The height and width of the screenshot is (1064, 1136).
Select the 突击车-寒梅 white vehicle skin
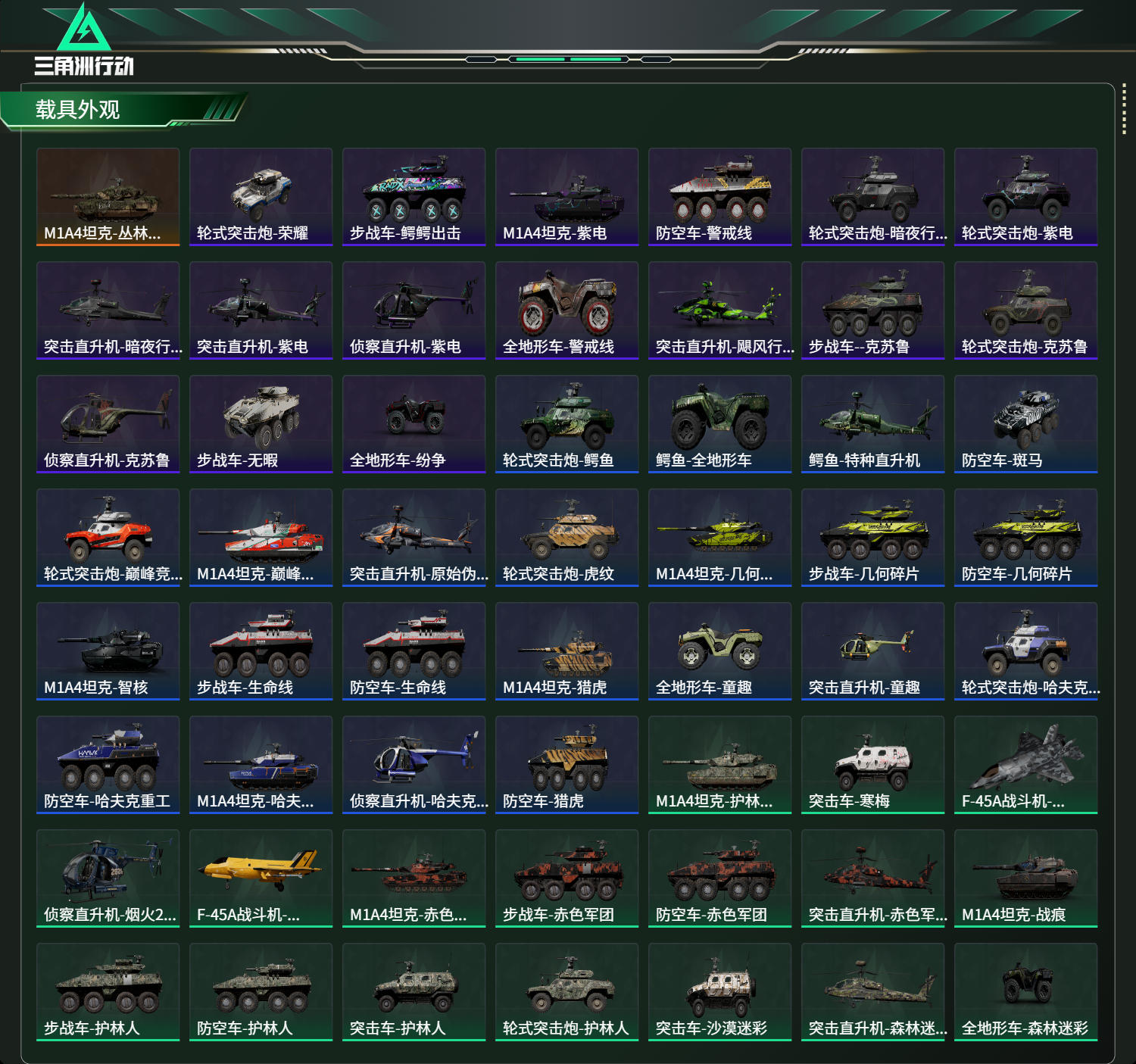pos(873,765)
